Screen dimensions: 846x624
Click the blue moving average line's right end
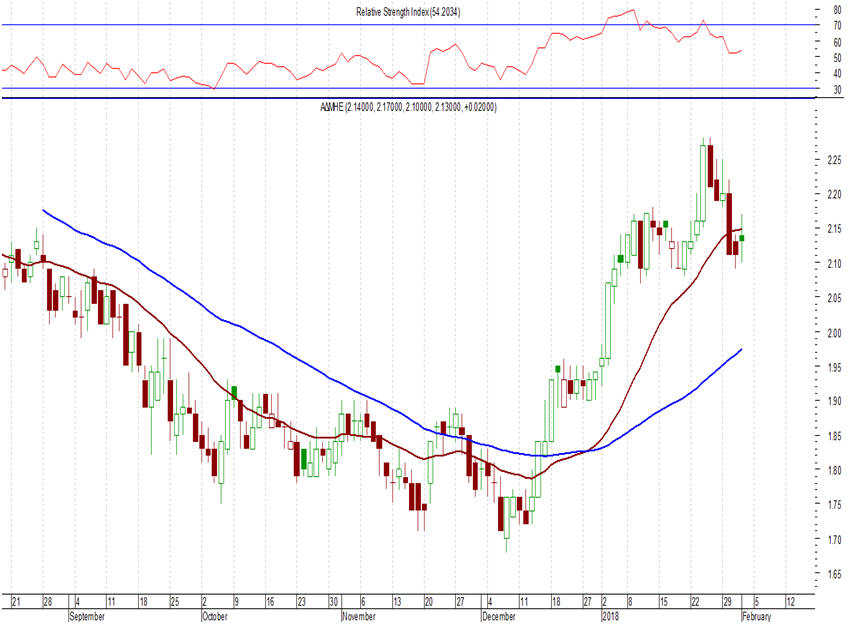coord(741,350)
